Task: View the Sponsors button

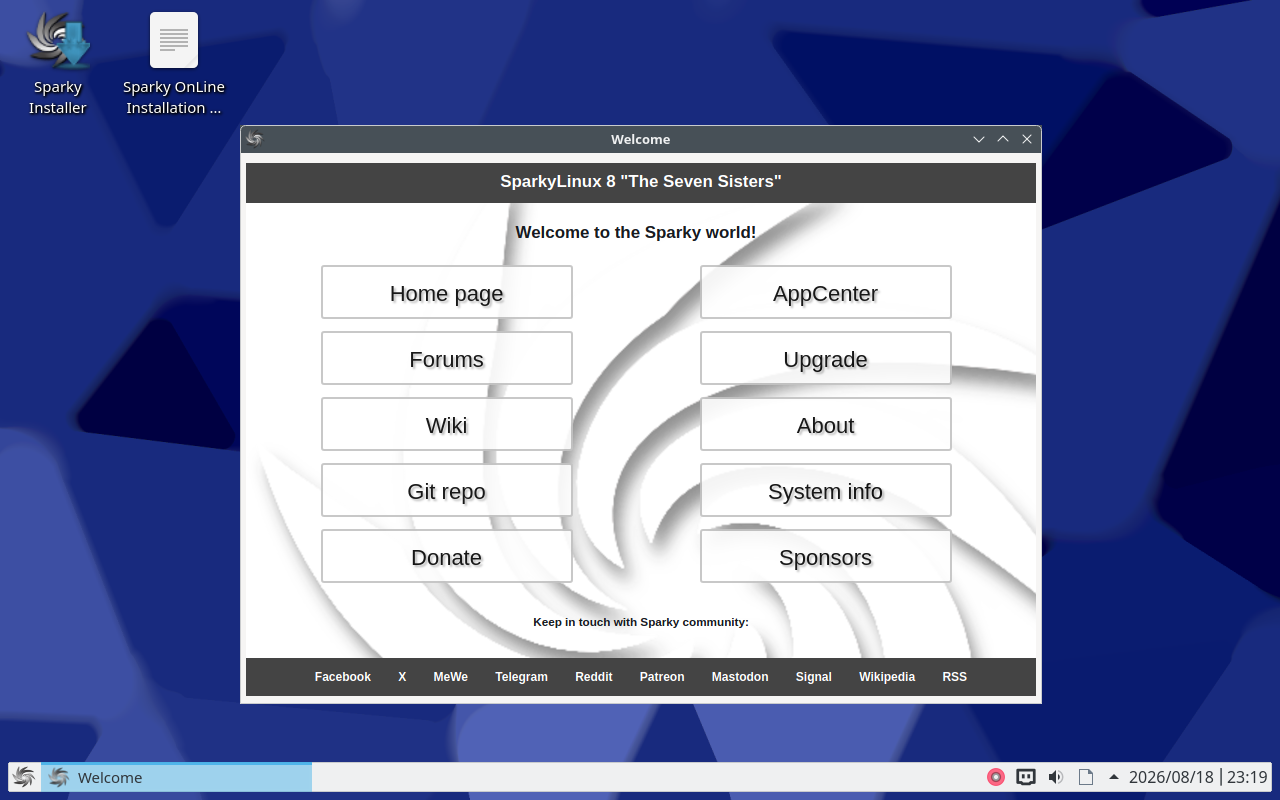Action: pyautogui.click(x=826, y=556)
